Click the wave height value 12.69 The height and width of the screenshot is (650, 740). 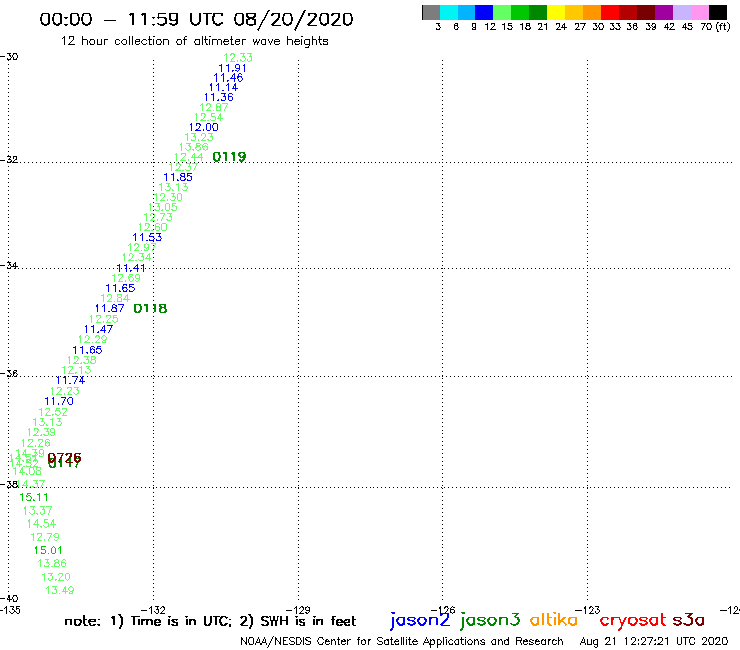(x=126, y=278)
